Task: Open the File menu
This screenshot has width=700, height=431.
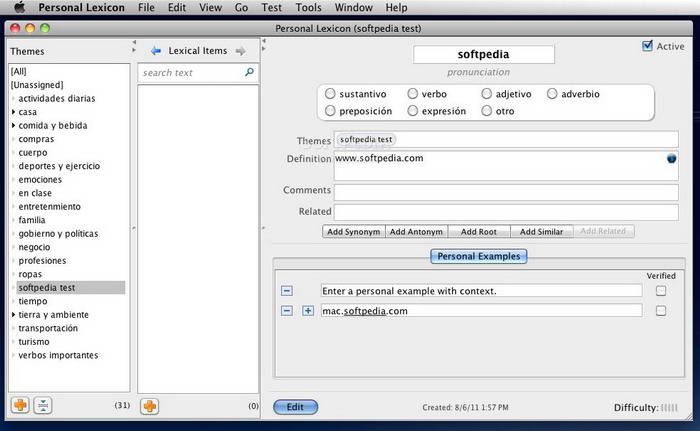Action: click(x=146, y=8)
